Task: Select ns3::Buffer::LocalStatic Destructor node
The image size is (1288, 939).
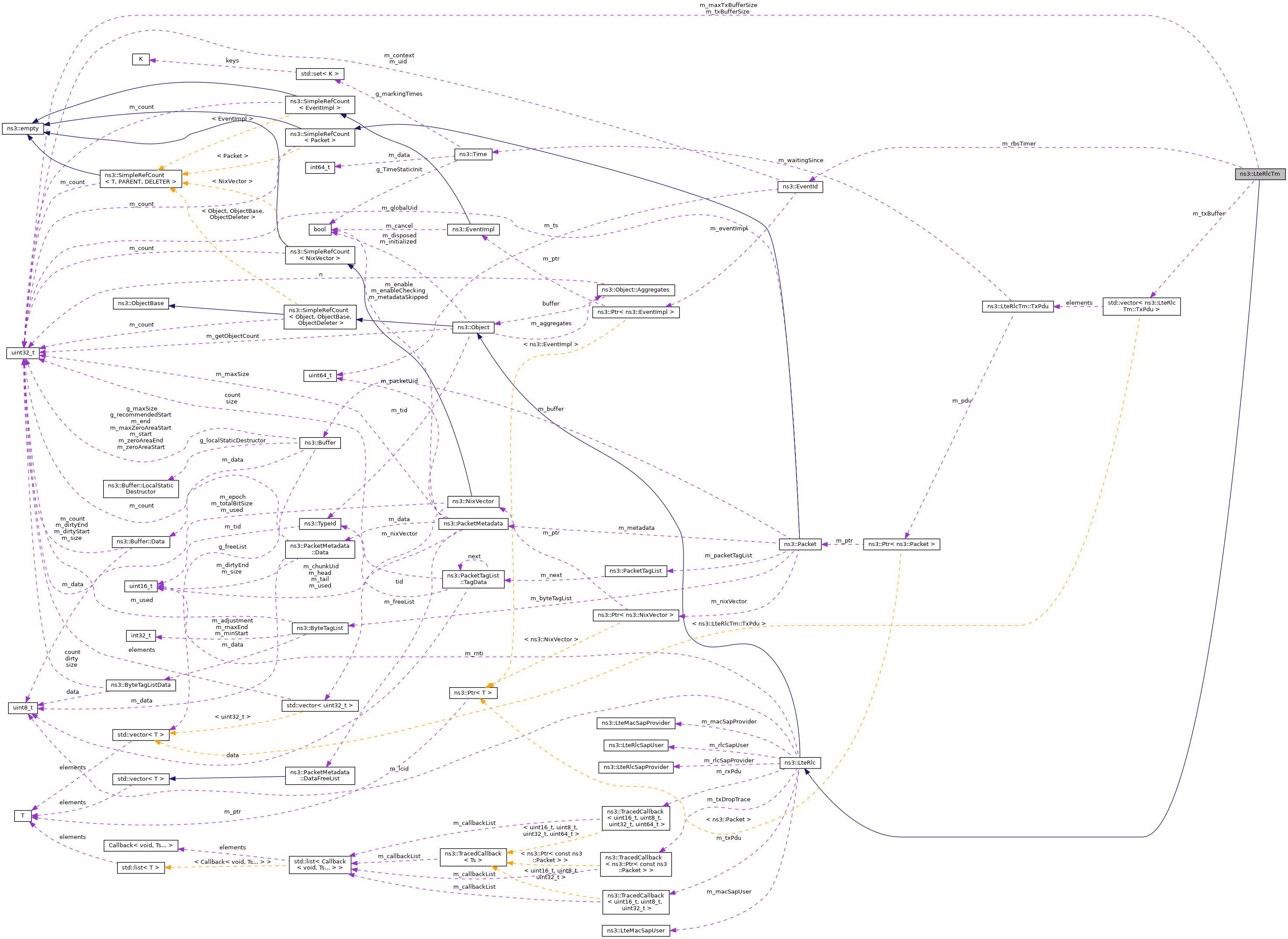Action: pyautogui.click(x=141, y=488)
